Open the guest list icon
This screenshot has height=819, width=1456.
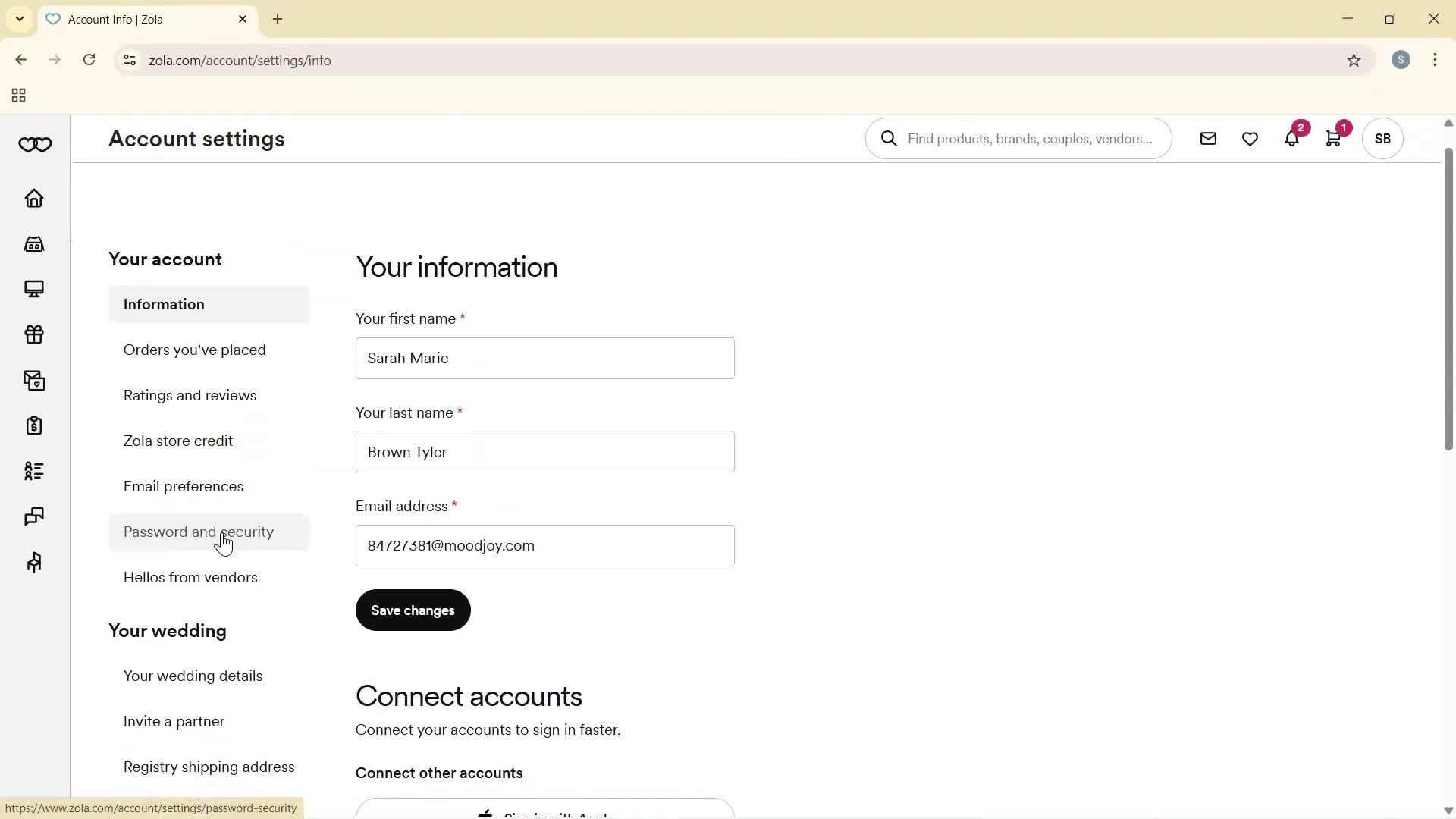pyautogui.click(x=34, y=471)
